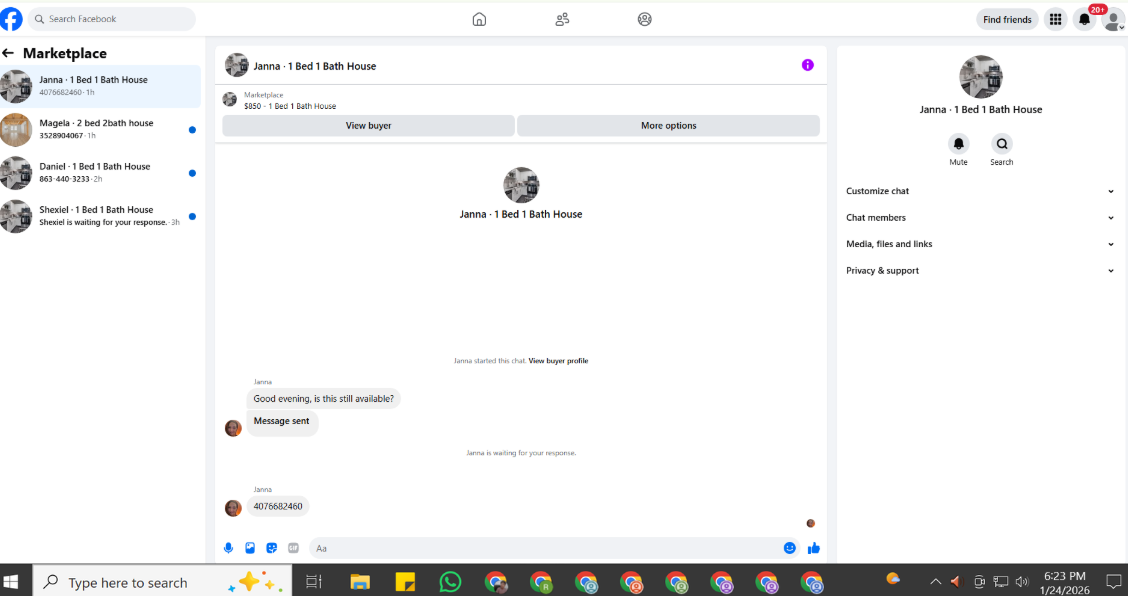Send a thumbs-up like
This screenshot has height=596, width=1128.
(x=814, y=548)
